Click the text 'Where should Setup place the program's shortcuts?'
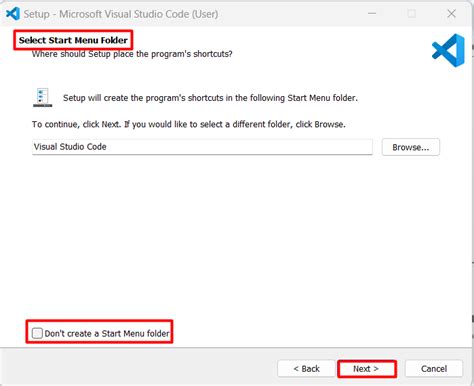This screenshot has width=474, height=386. click(132, 54)
